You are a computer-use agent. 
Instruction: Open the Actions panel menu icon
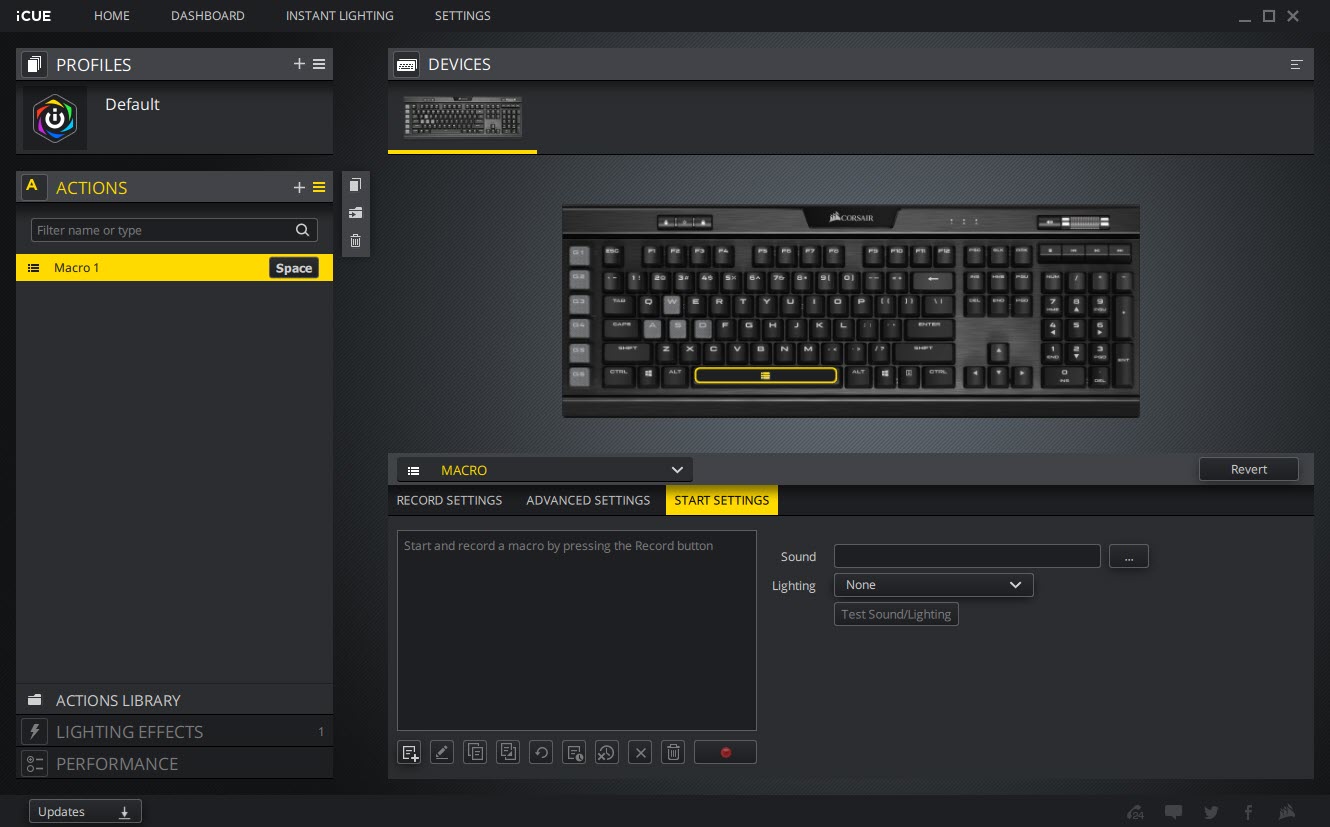coord(319,187)
